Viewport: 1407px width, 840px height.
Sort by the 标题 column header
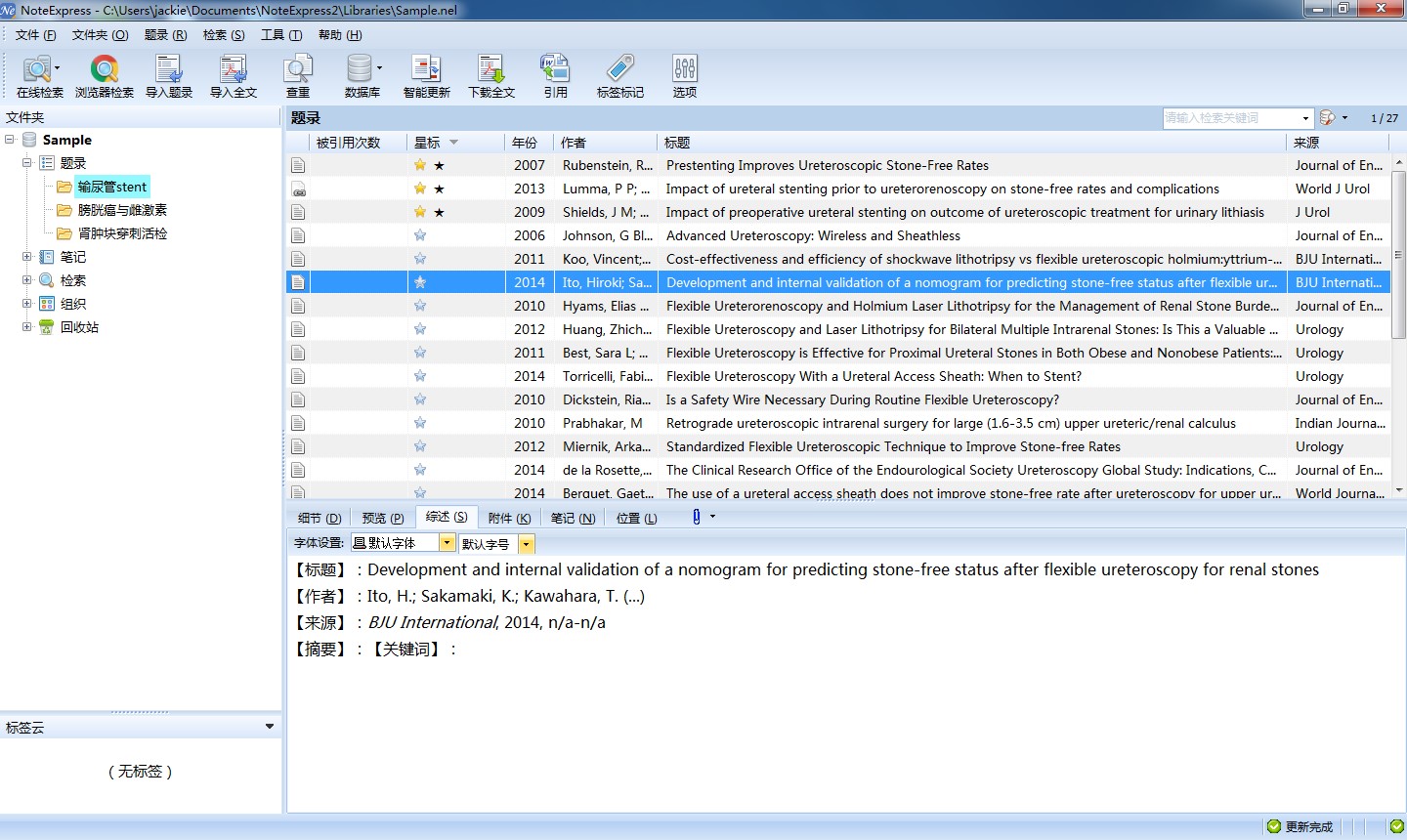click(x=971, y=143)
